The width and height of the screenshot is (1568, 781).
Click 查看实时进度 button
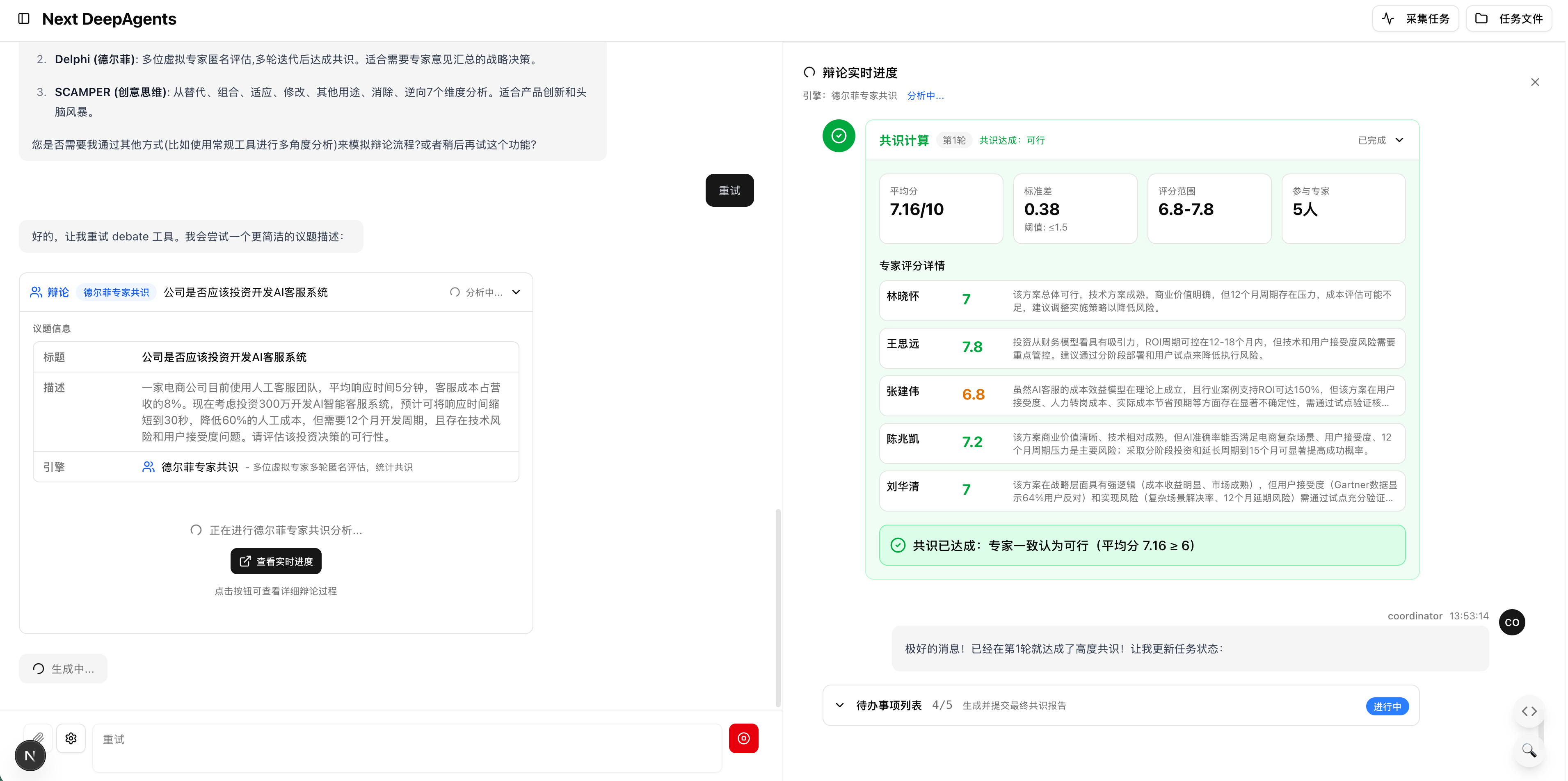click(276, 561)
